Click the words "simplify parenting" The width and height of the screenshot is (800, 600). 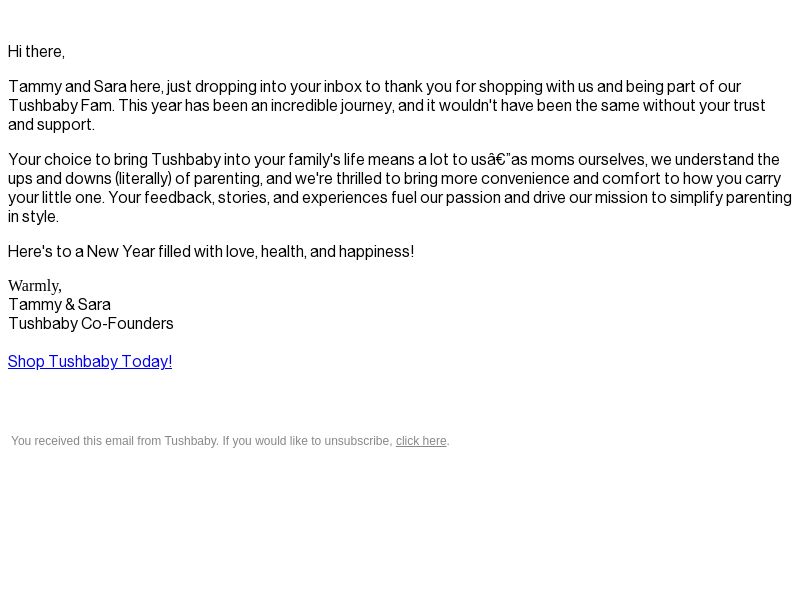[731, 197]
